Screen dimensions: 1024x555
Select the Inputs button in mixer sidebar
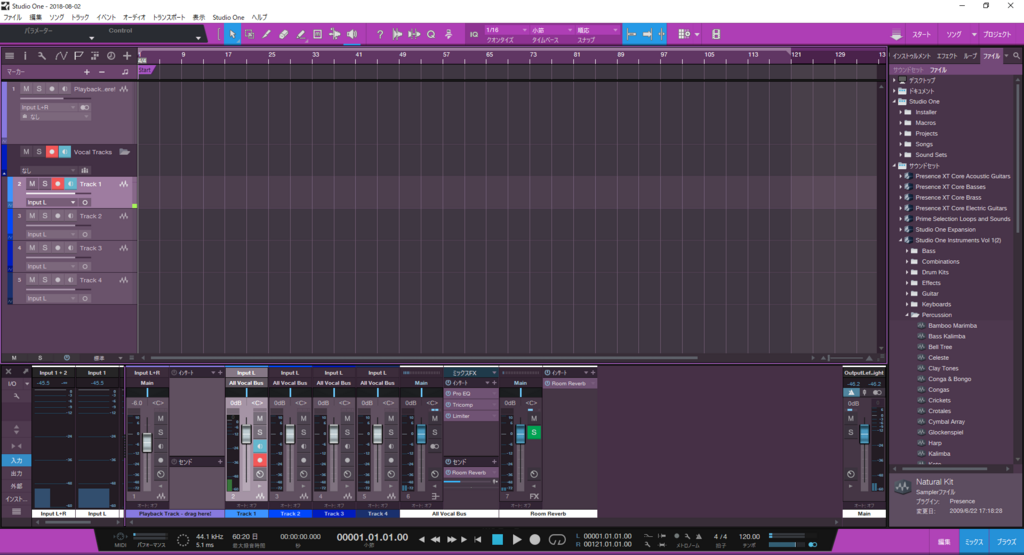tap(16, 460)
